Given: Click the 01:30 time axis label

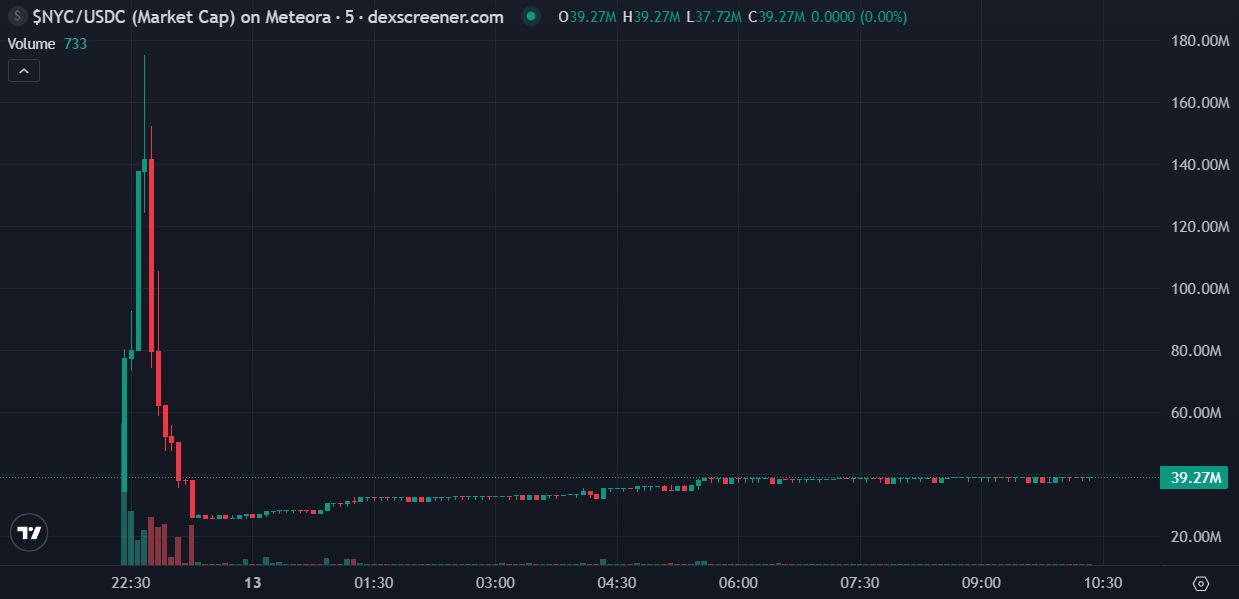Looking at the screenshot, I should coord(373,583).
